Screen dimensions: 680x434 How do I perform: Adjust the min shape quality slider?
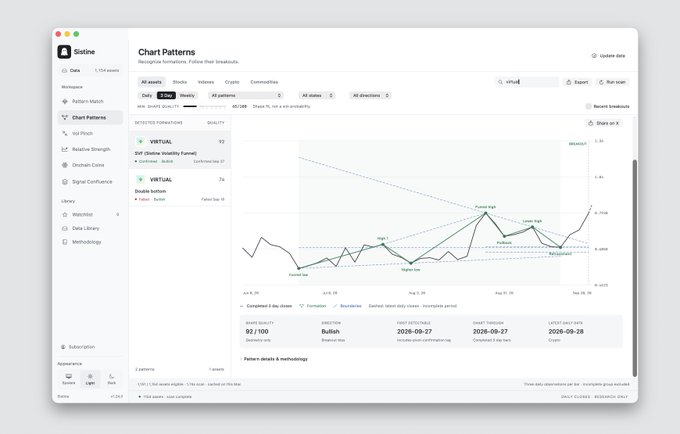tap(204, 106)
